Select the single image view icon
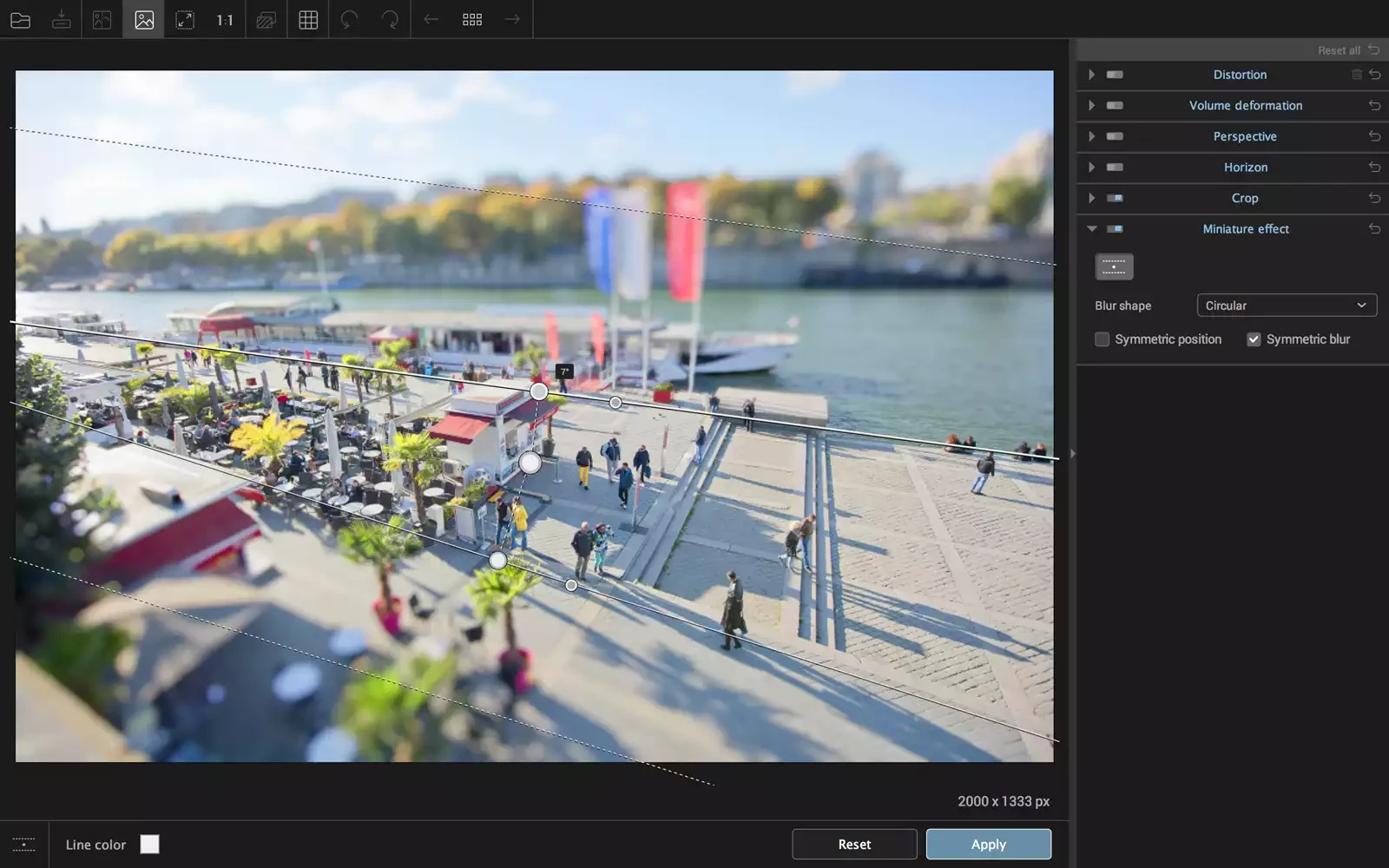This screenshot has width=1389, height=868. pyautogui.click(x=144, y=19)
